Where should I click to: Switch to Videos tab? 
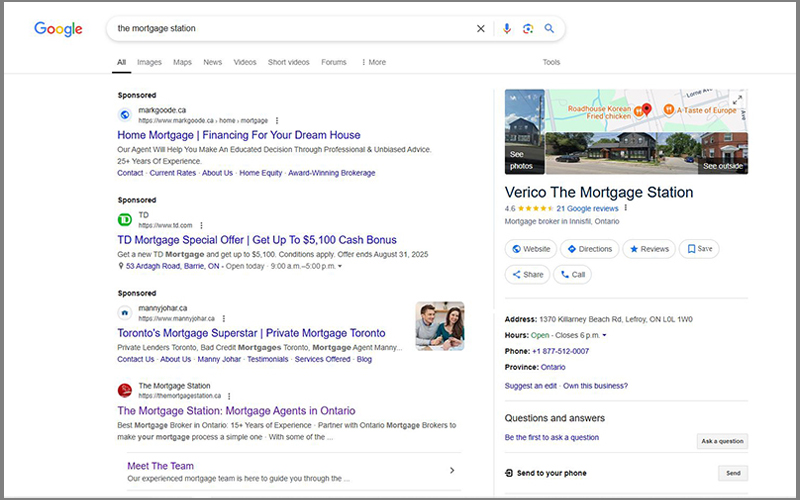coord(245,62)
